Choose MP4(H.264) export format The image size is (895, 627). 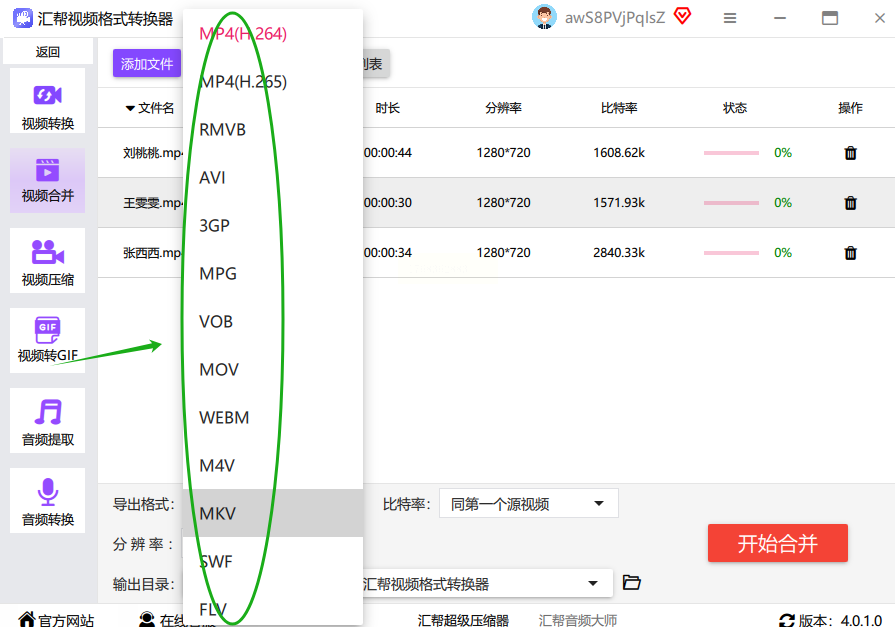tap(273, 34)
